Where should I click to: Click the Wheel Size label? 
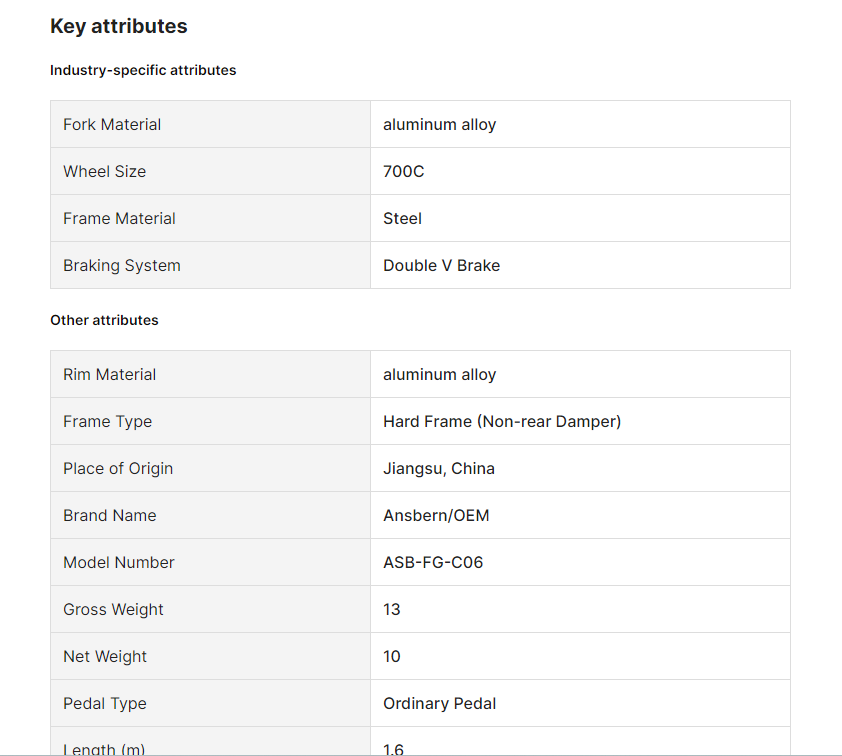pyautogui.click(x=105, y=171)
